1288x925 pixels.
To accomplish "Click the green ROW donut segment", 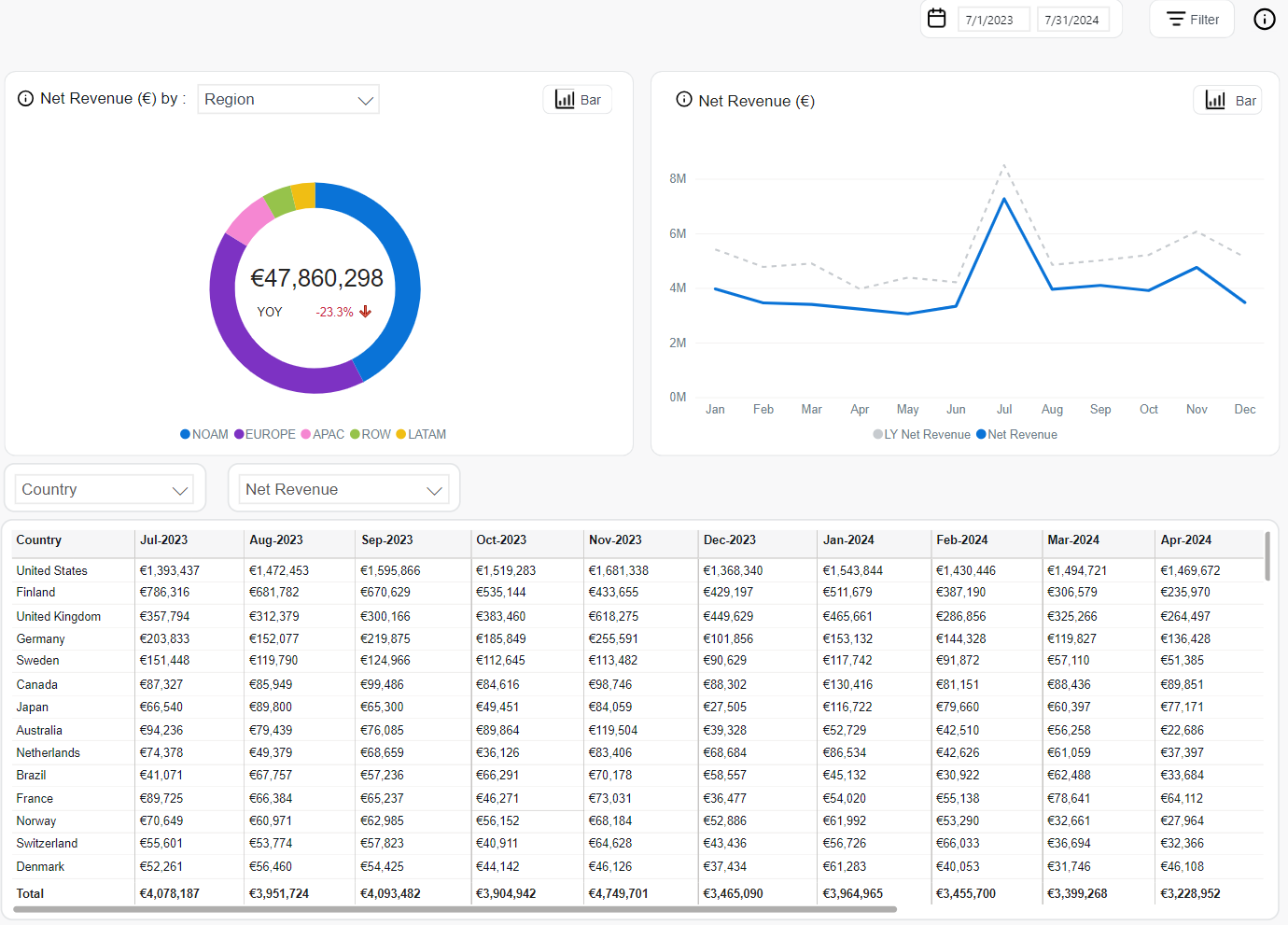I will point(280,201).
